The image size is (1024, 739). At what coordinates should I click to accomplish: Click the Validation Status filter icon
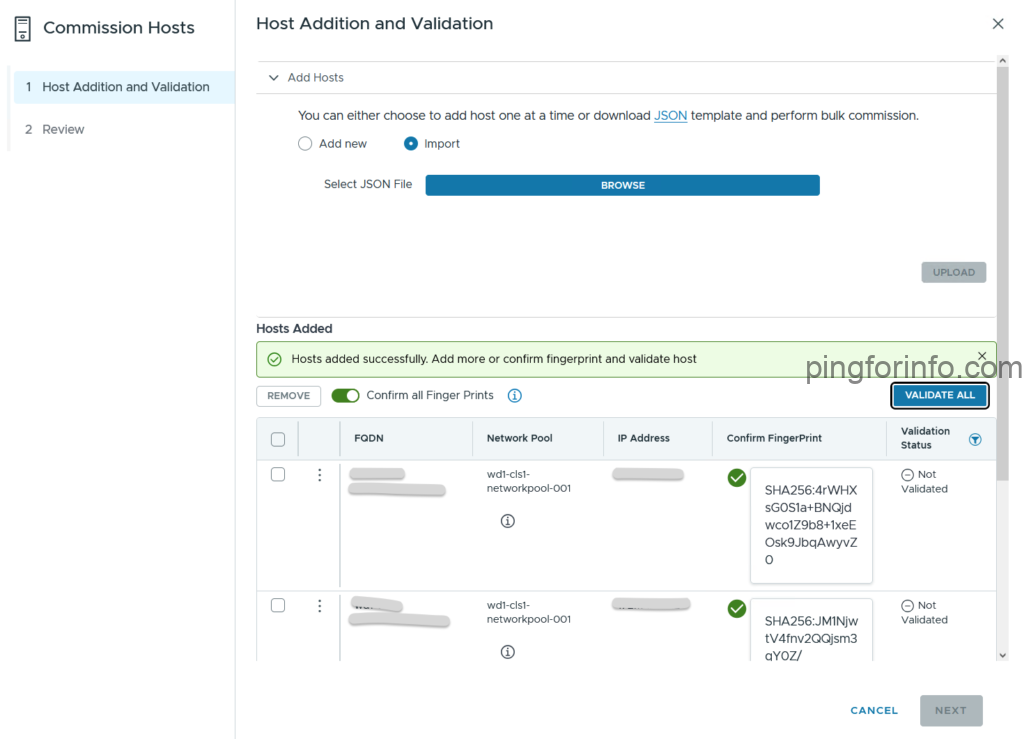975,439
